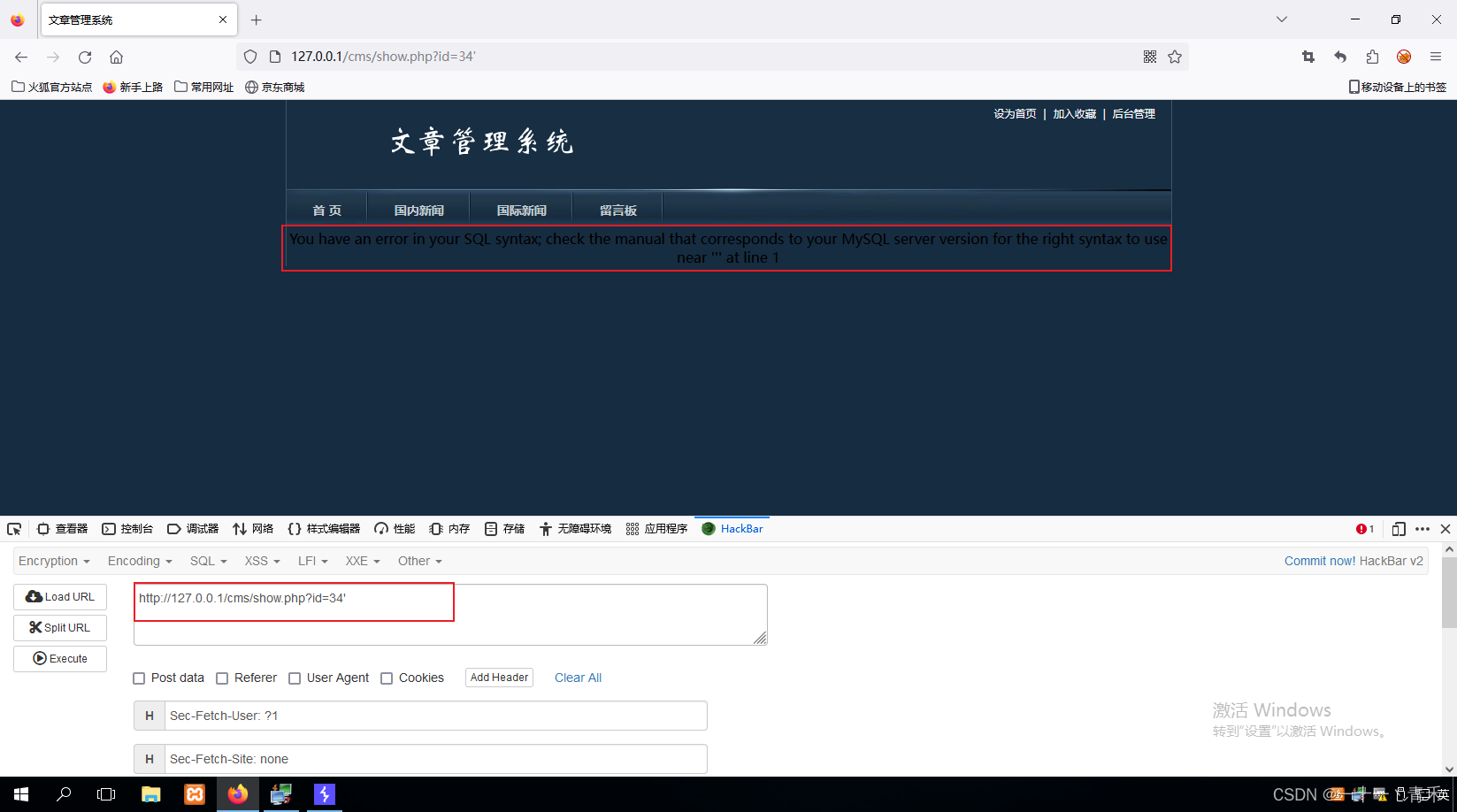Activate the element picker tool

[14, 529]
